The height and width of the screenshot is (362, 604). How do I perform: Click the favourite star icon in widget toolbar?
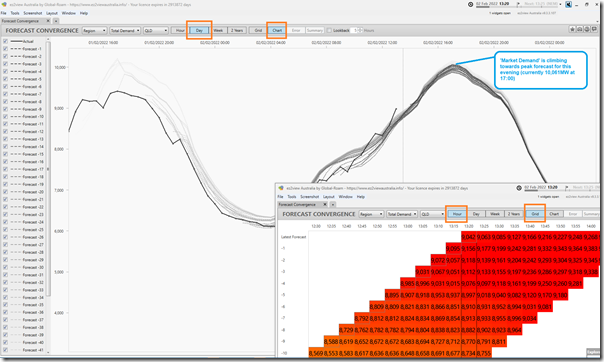tap(572, 29)
